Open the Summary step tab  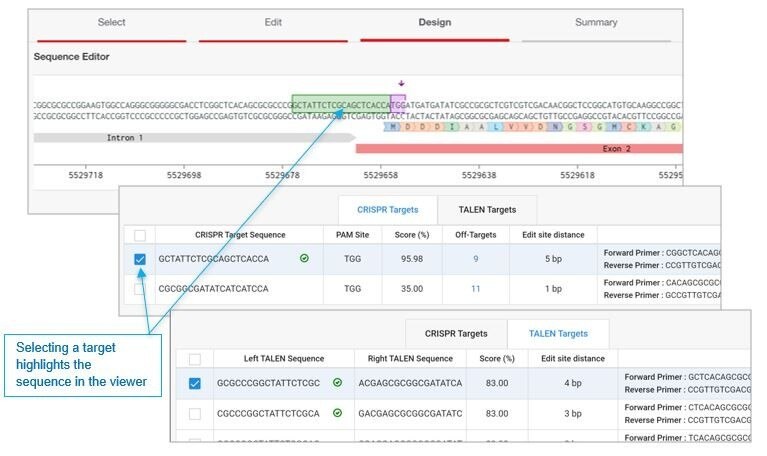pyautogui.click(x=596, y=22)
